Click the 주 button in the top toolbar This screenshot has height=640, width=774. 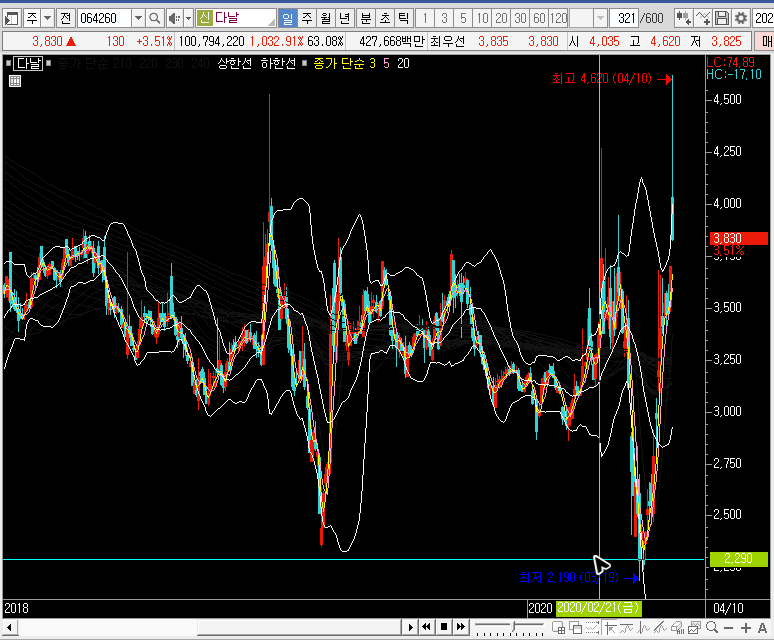32,19
